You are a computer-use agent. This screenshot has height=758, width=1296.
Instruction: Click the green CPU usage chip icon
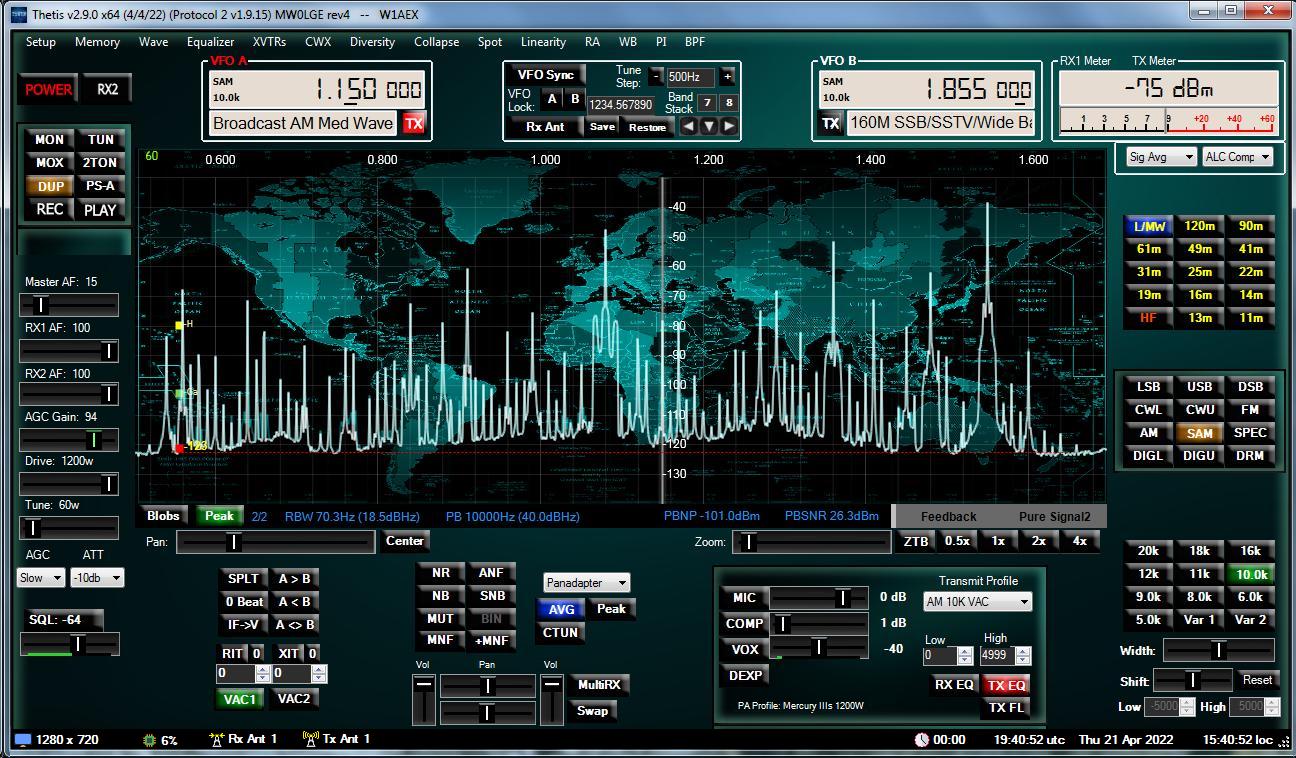[150, 740]
